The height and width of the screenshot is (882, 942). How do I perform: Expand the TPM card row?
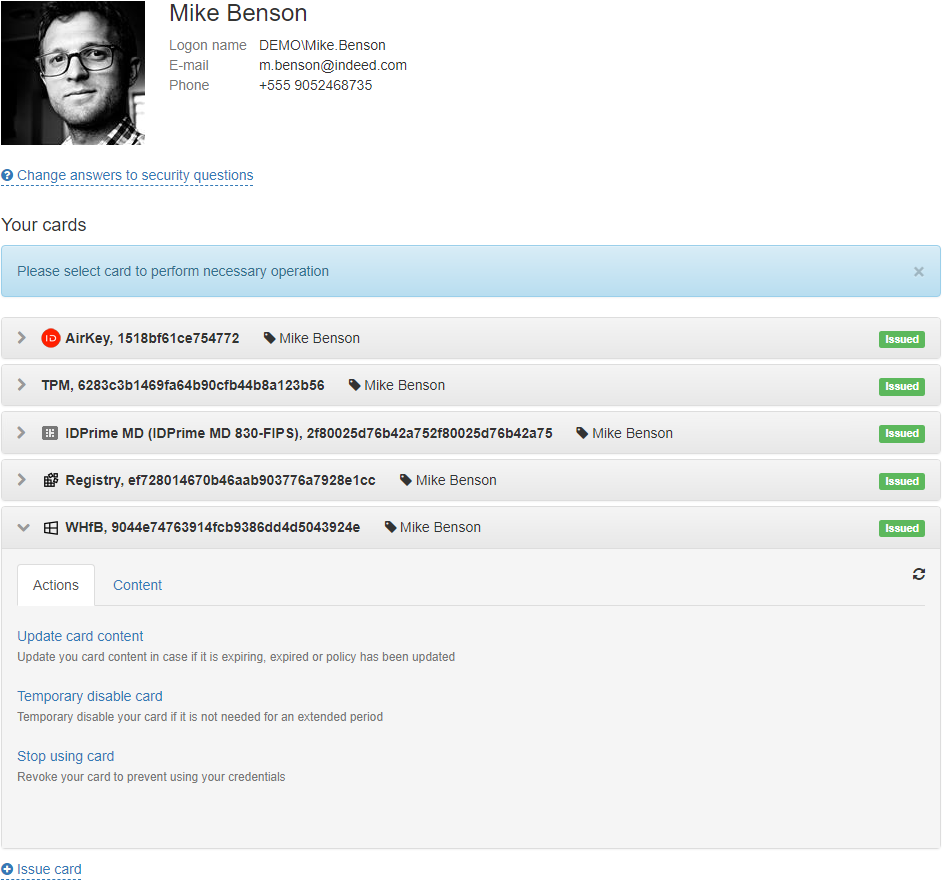(x=22, y=386)
